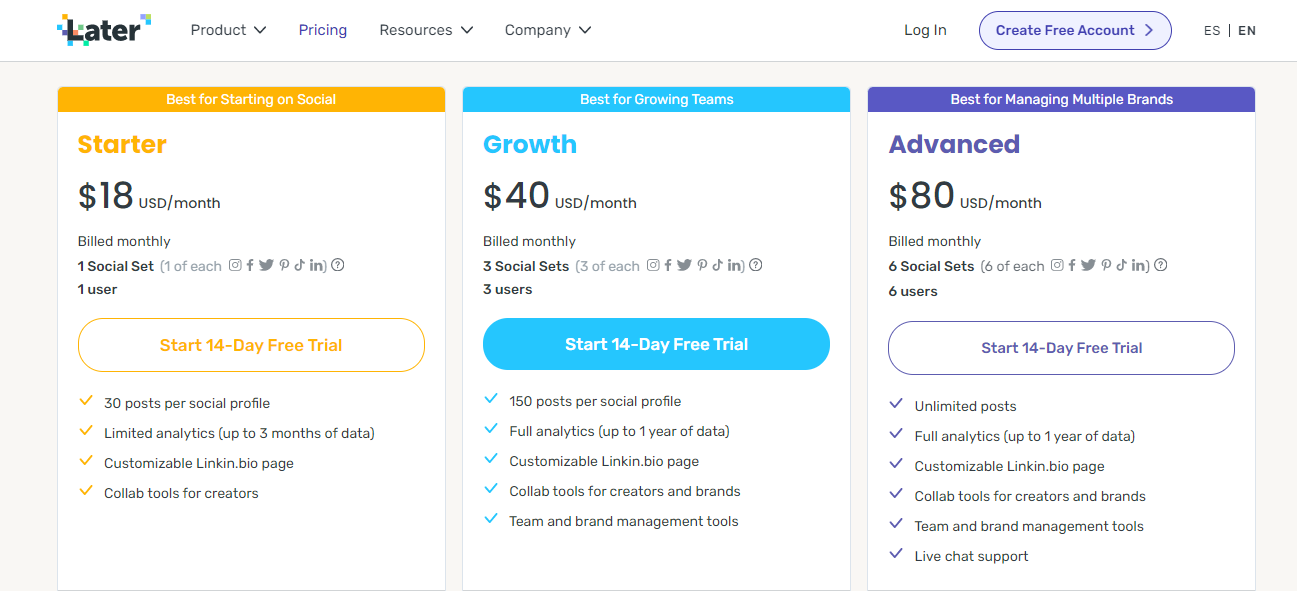The height and width of the screenshot is (591, 1297).
Task: Click the Later logo in the header
Action: pyautogui.click(x=104, y=30)
